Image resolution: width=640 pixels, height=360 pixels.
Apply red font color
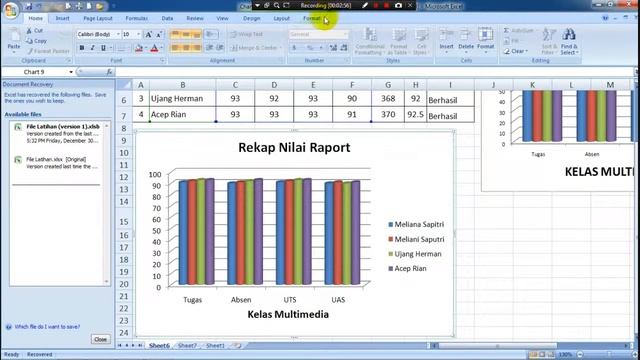[154, 48]
